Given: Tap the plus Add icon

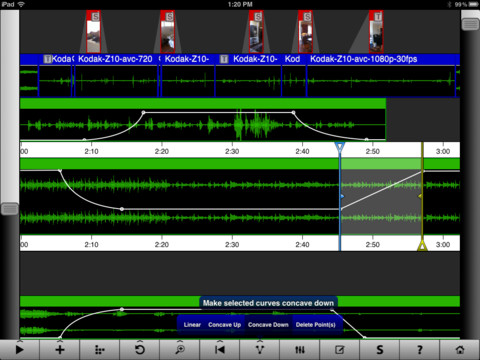Looking at the screenshot, I should pyautogui.click(x=60, y=350).
